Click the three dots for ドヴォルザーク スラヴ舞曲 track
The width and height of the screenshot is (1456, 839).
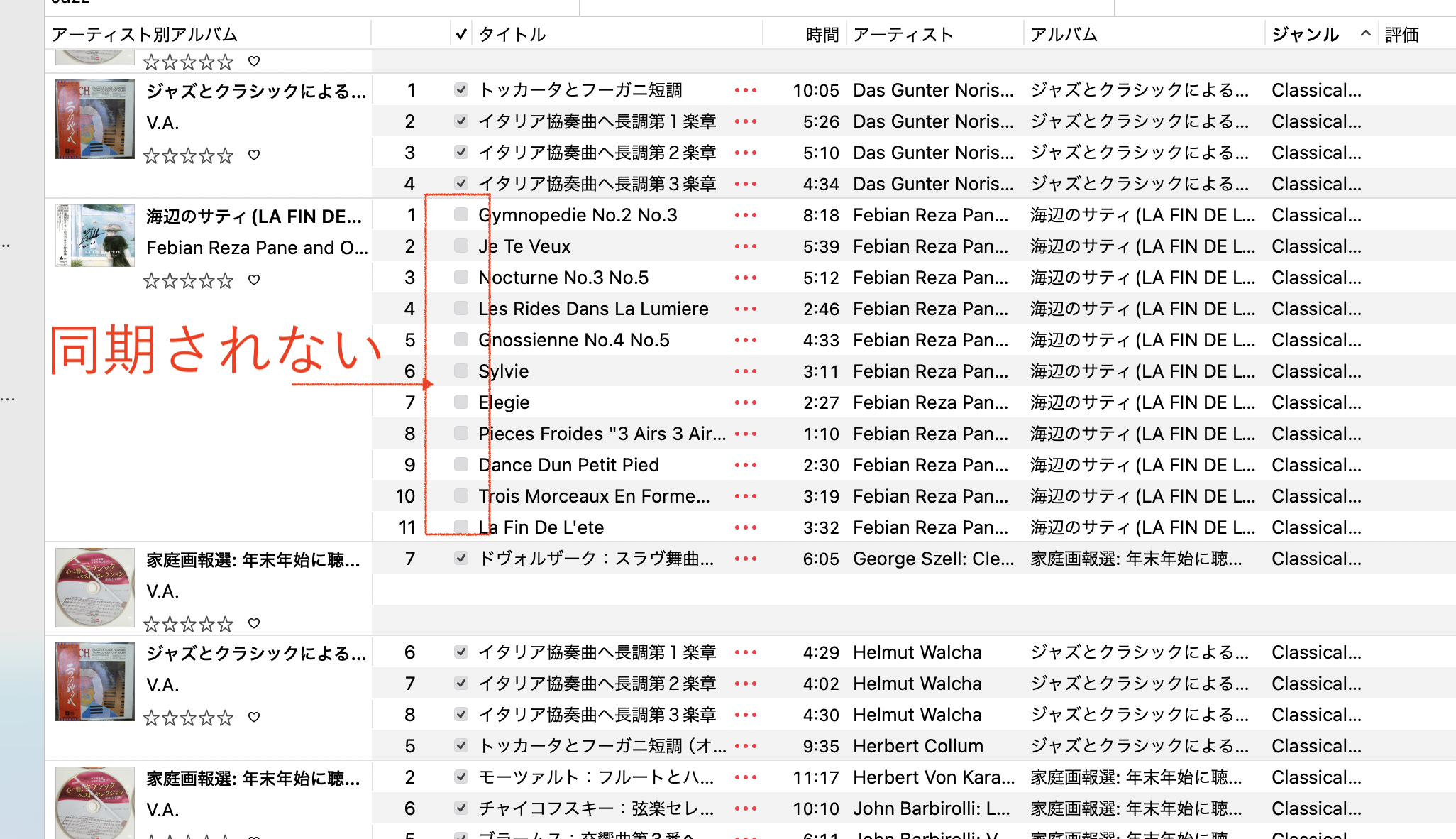745,559
